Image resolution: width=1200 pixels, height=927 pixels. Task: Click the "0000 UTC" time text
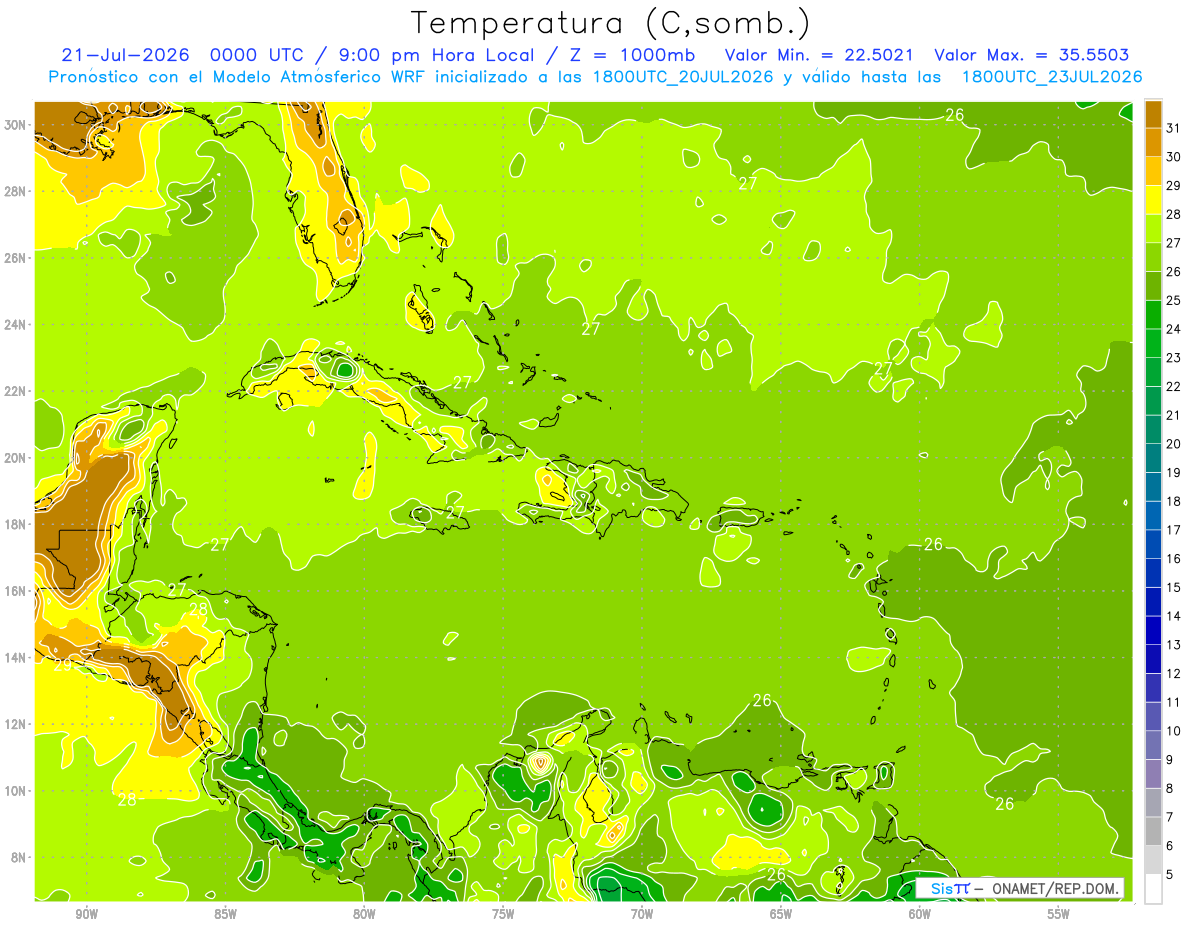tap(258, 55)
